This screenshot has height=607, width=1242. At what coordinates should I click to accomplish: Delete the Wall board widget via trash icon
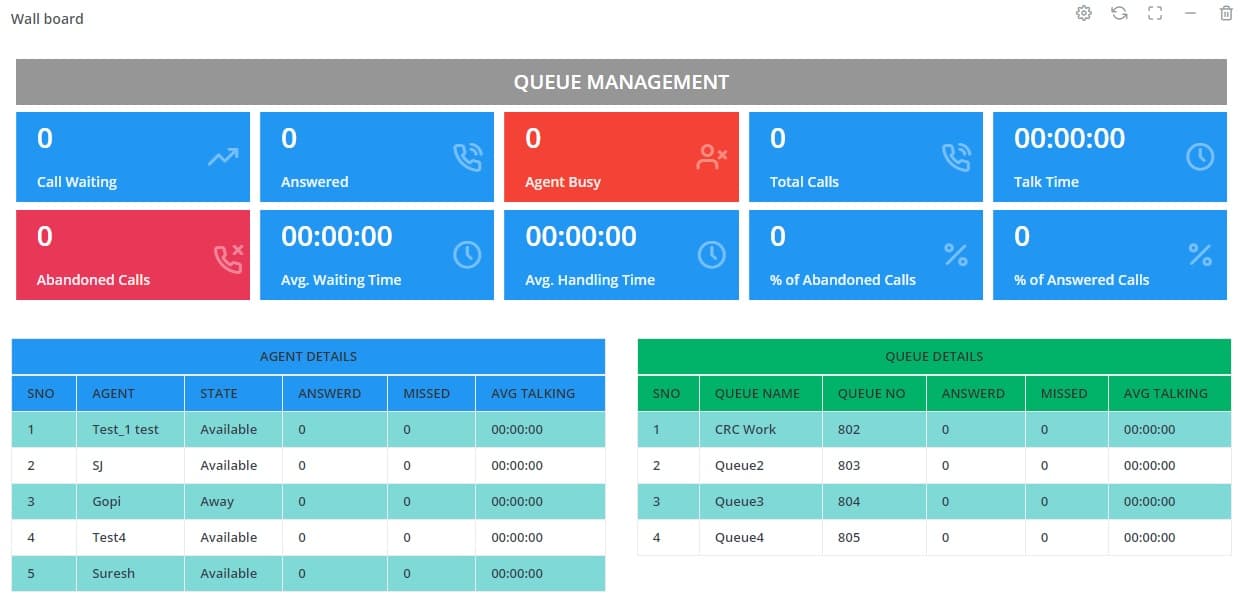[x=1225, y=13]
